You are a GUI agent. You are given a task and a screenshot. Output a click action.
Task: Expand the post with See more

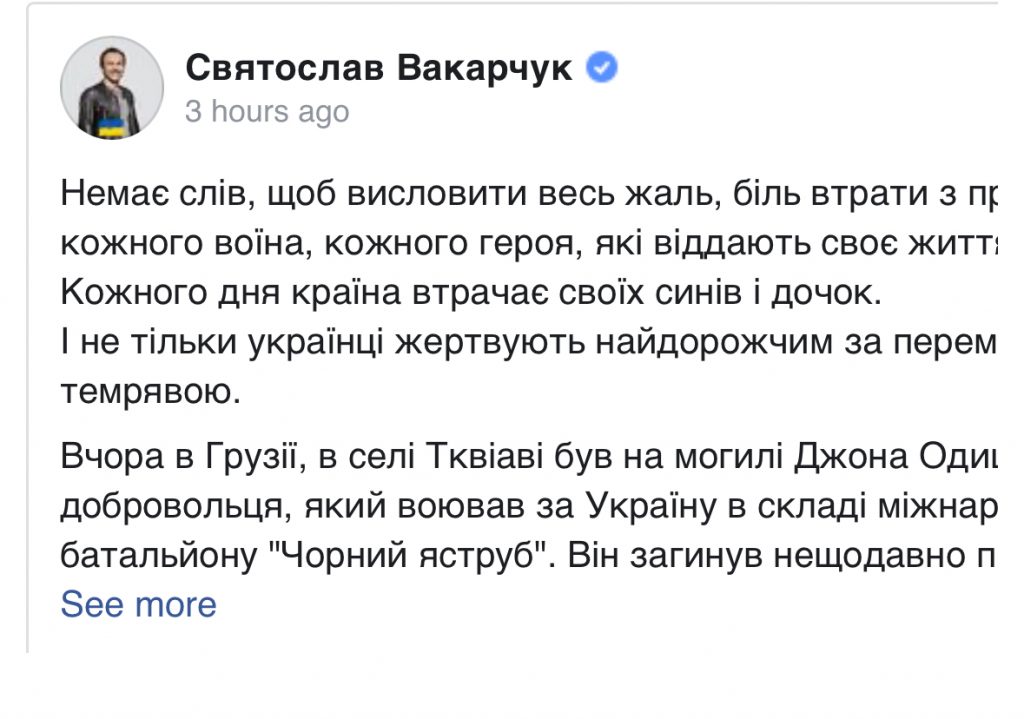pyautogui.click(x=138, y=604)
